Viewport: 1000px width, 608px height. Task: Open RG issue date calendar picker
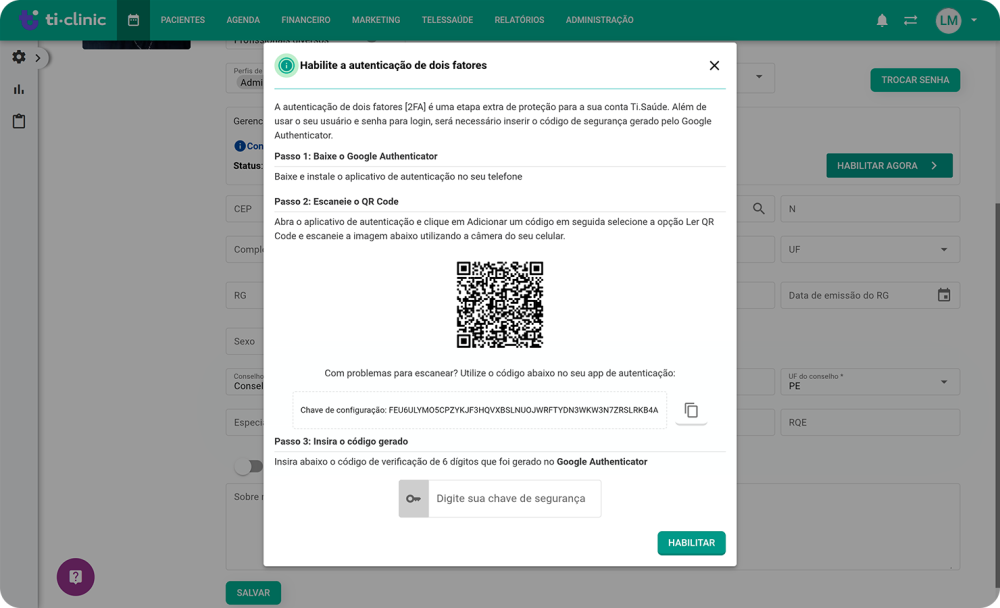click(944, 295)
